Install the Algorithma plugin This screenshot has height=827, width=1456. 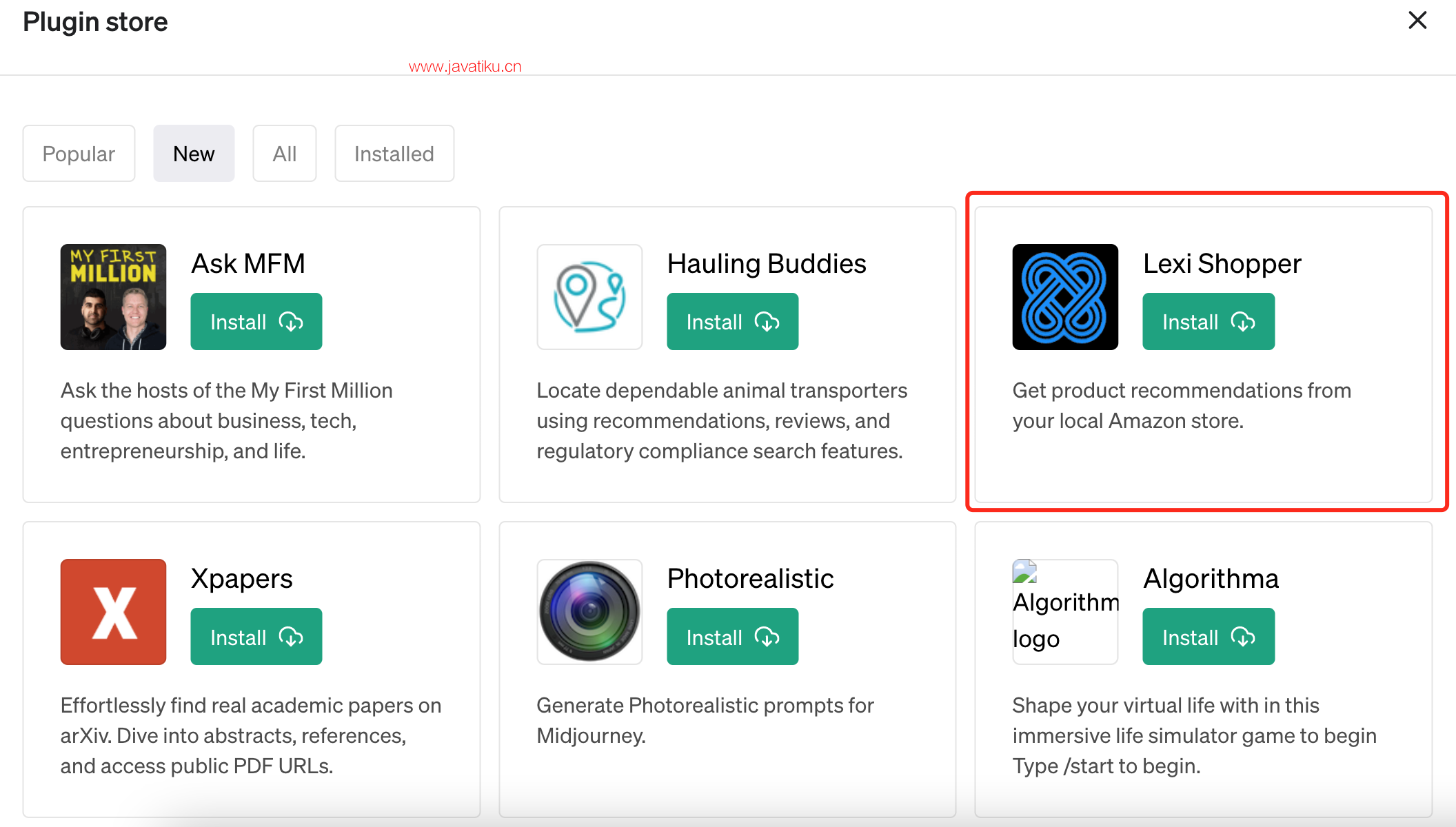[x=1209, y=637]
